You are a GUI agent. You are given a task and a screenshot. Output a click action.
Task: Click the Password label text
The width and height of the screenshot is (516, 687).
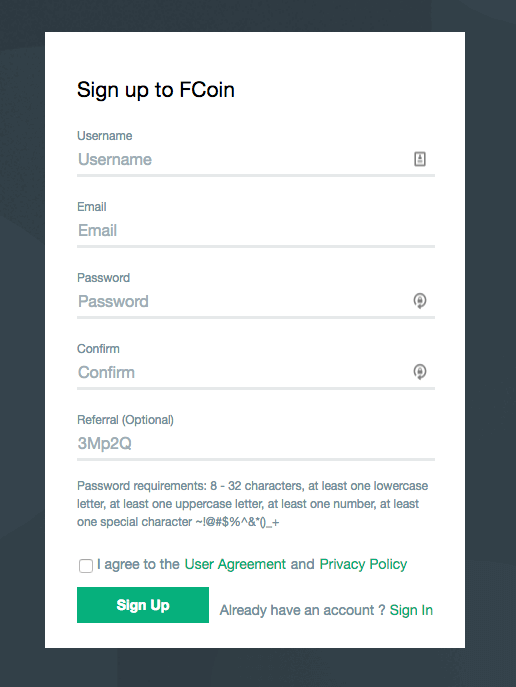click(103, 278)
